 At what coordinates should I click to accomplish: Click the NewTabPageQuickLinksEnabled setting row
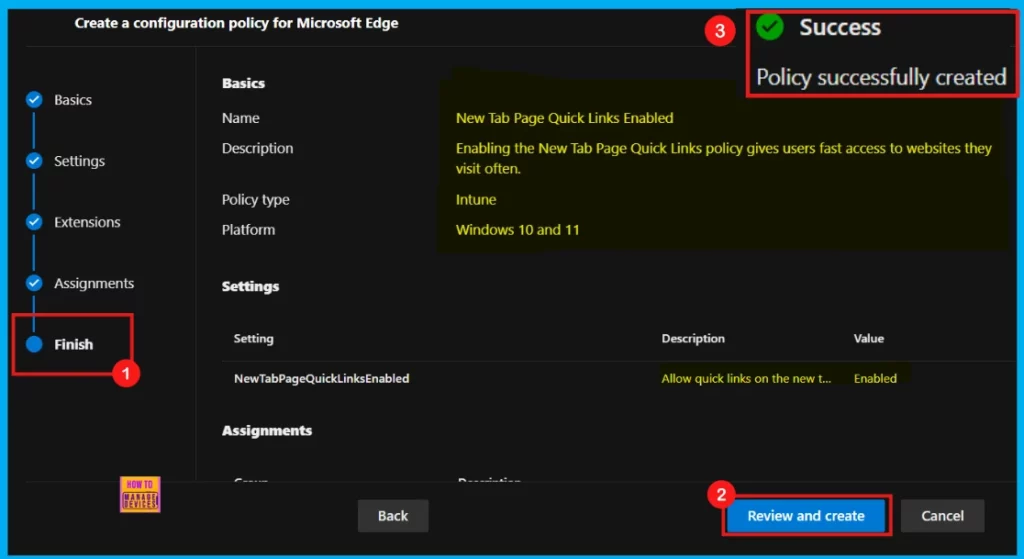618,379
